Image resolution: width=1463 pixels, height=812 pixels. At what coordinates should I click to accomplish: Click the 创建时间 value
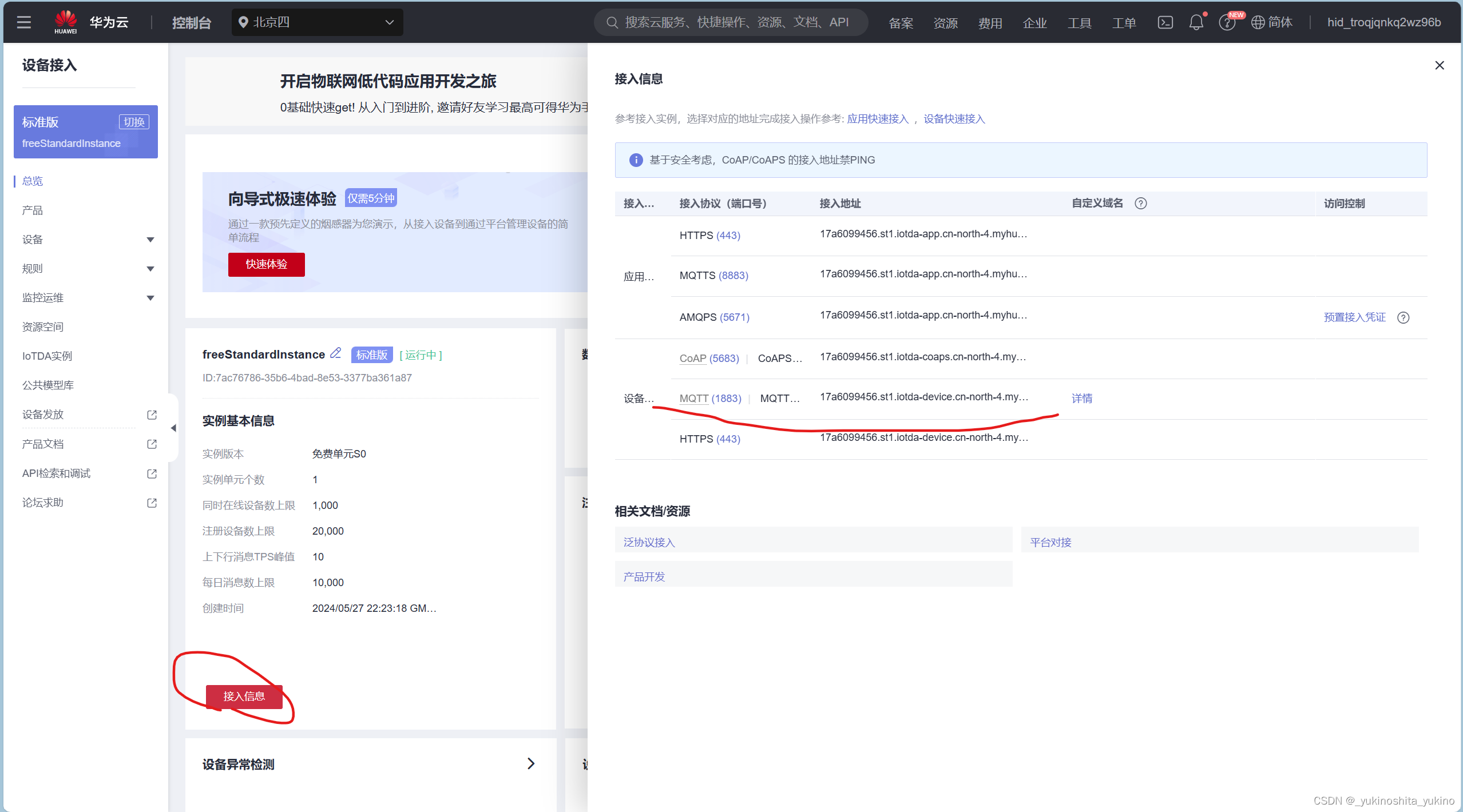(x=374, y=608)
